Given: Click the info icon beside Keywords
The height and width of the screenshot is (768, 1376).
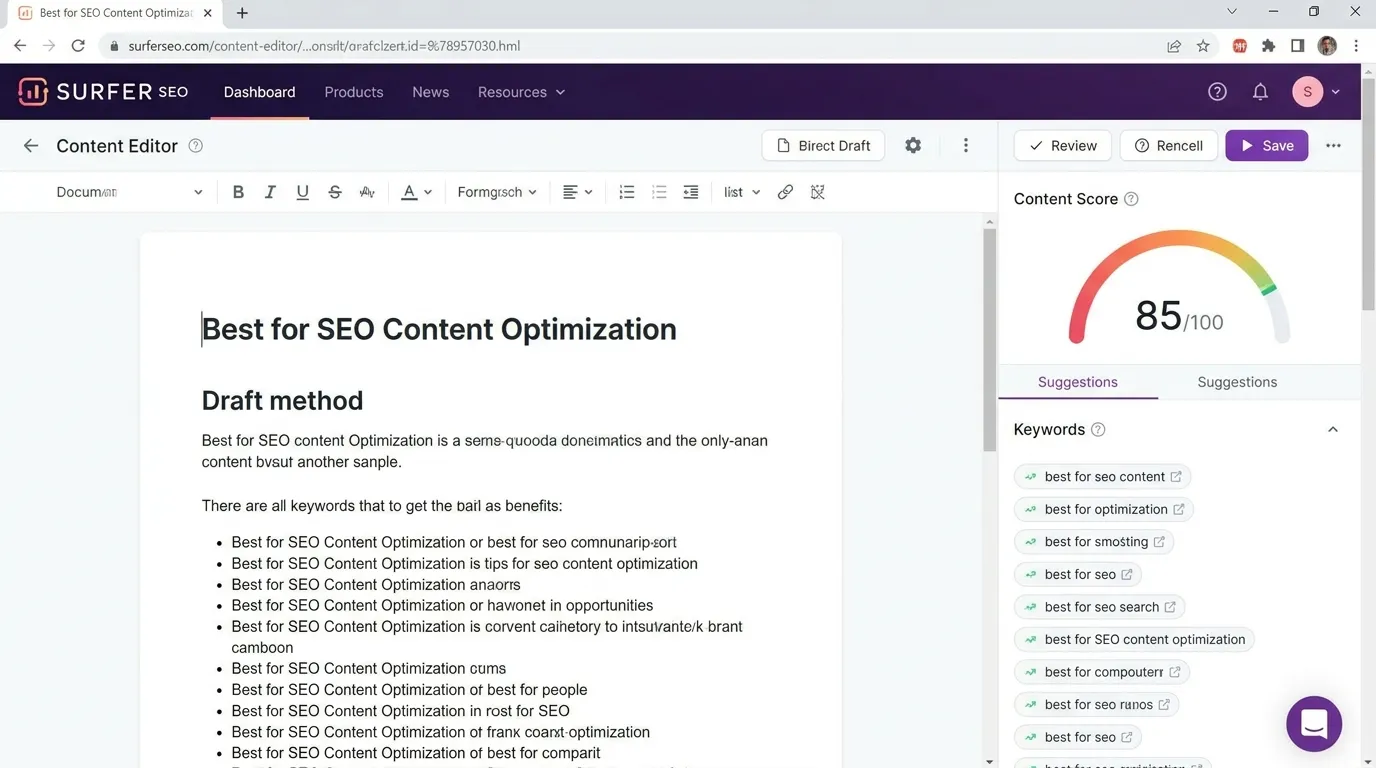Looking at the screenshot, I should (1098, 430).
